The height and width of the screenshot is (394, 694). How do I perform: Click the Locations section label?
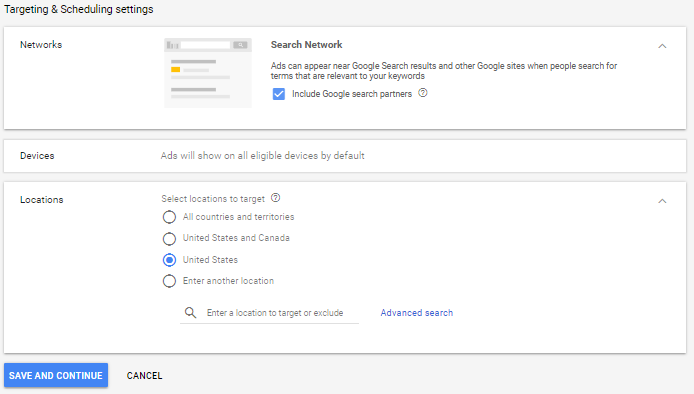coord(42,200)
